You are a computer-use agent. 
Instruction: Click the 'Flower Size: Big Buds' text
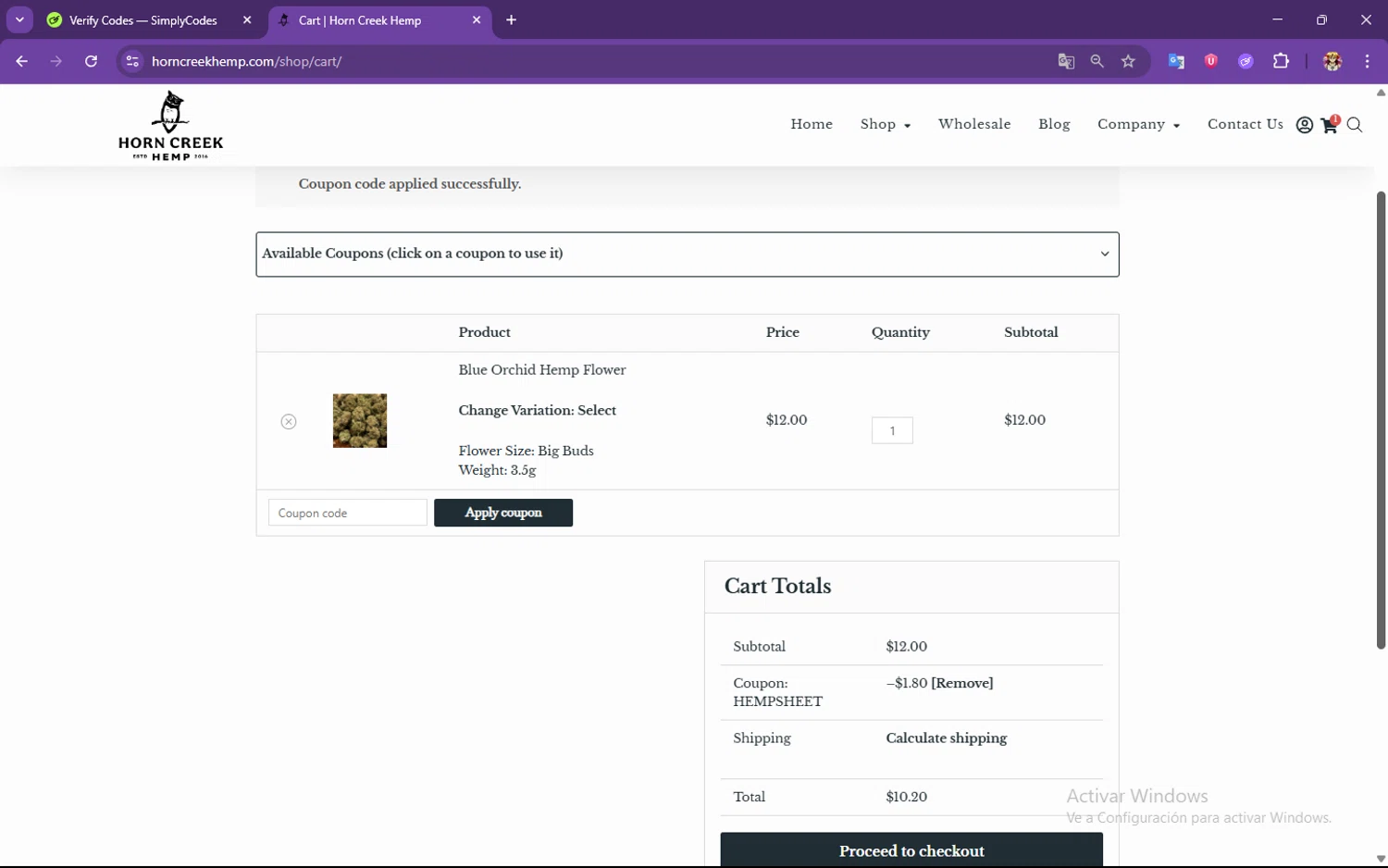click(x=526, y=451)
